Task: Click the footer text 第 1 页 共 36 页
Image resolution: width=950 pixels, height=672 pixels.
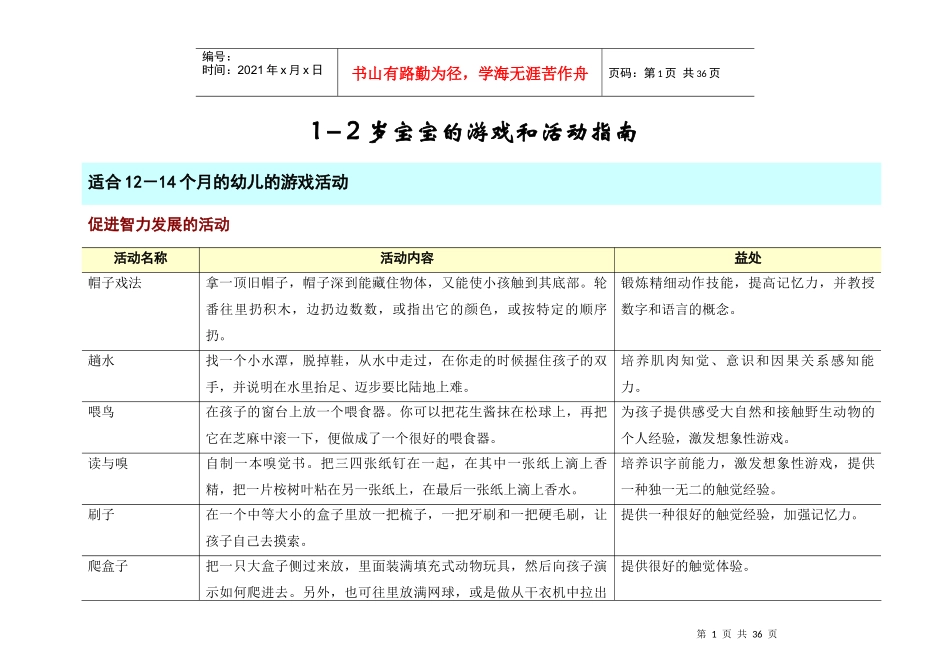Action: click(737, 634)
